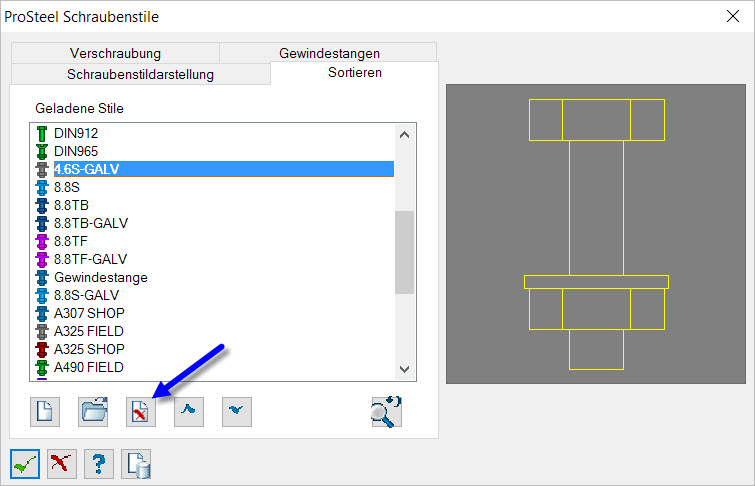Click the styles list scrollbar thumb
Viewport: 755px width, 486px height.
pos(404,252)
